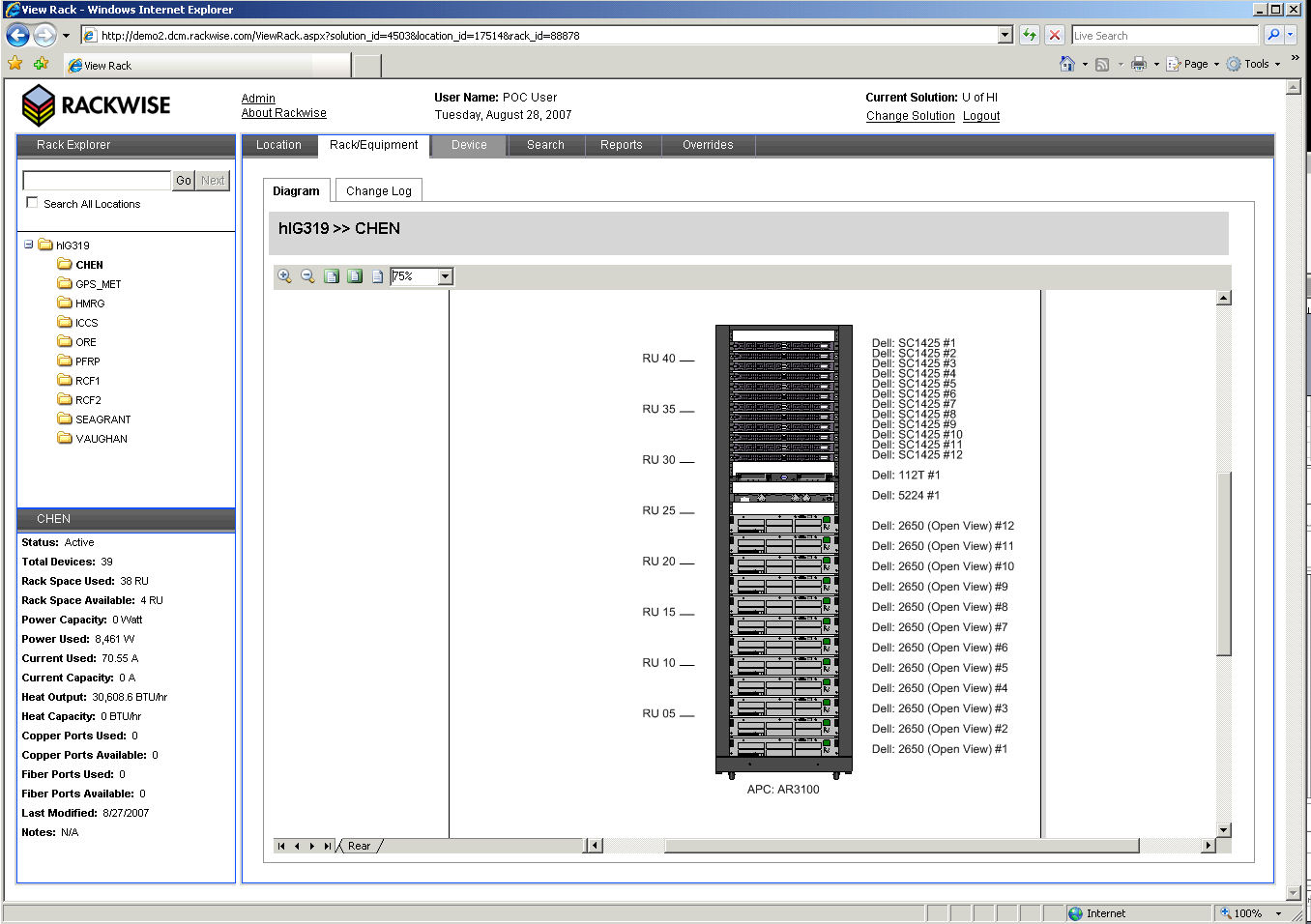Open the IE Tools menu dropdown
1311x924 pixels.
click(x=1256, y=64)
